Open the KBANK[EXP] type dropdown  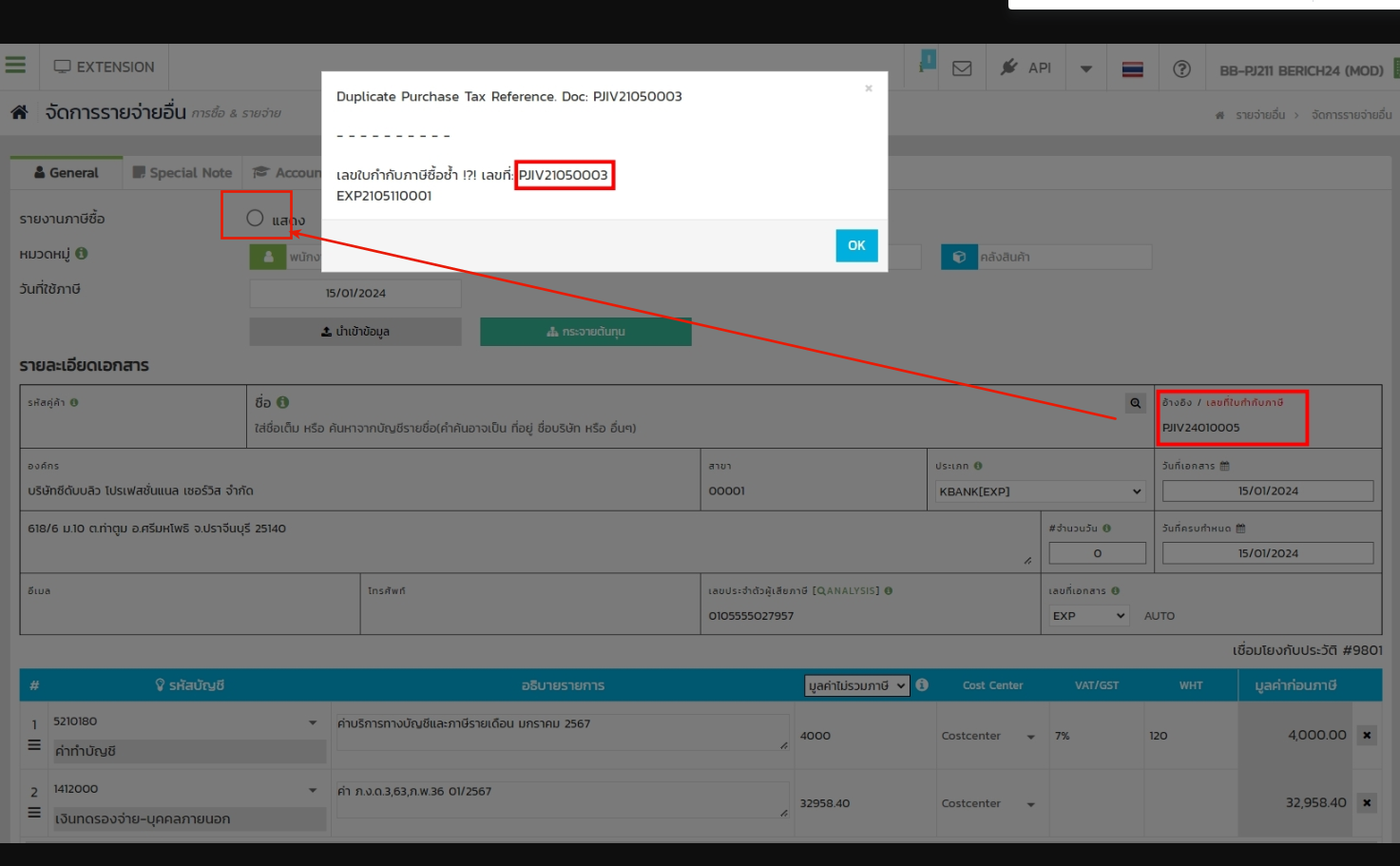point(1040,491)
